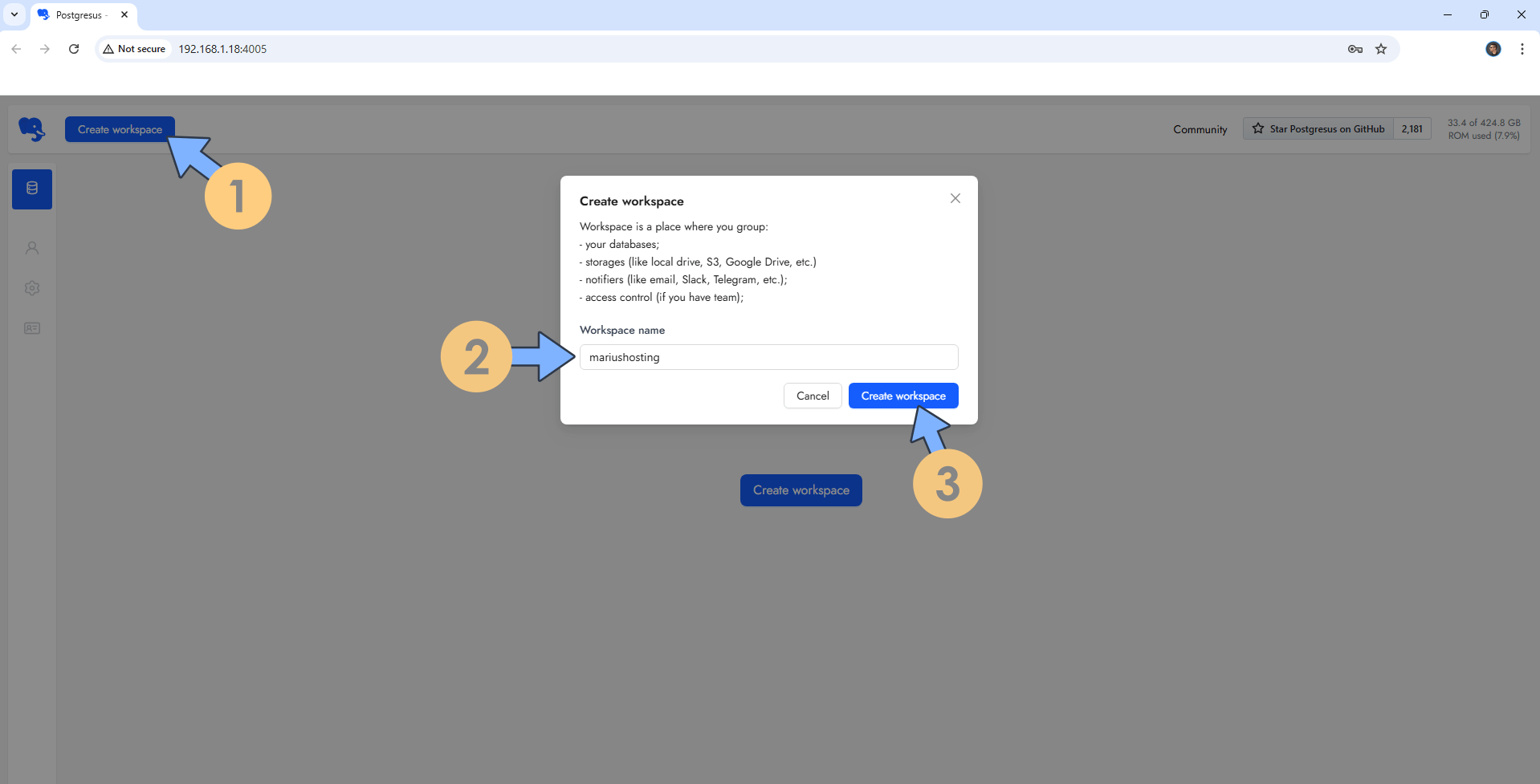
Task: Open the saved passwords key icon
Action: click(x=1355, y=49)
